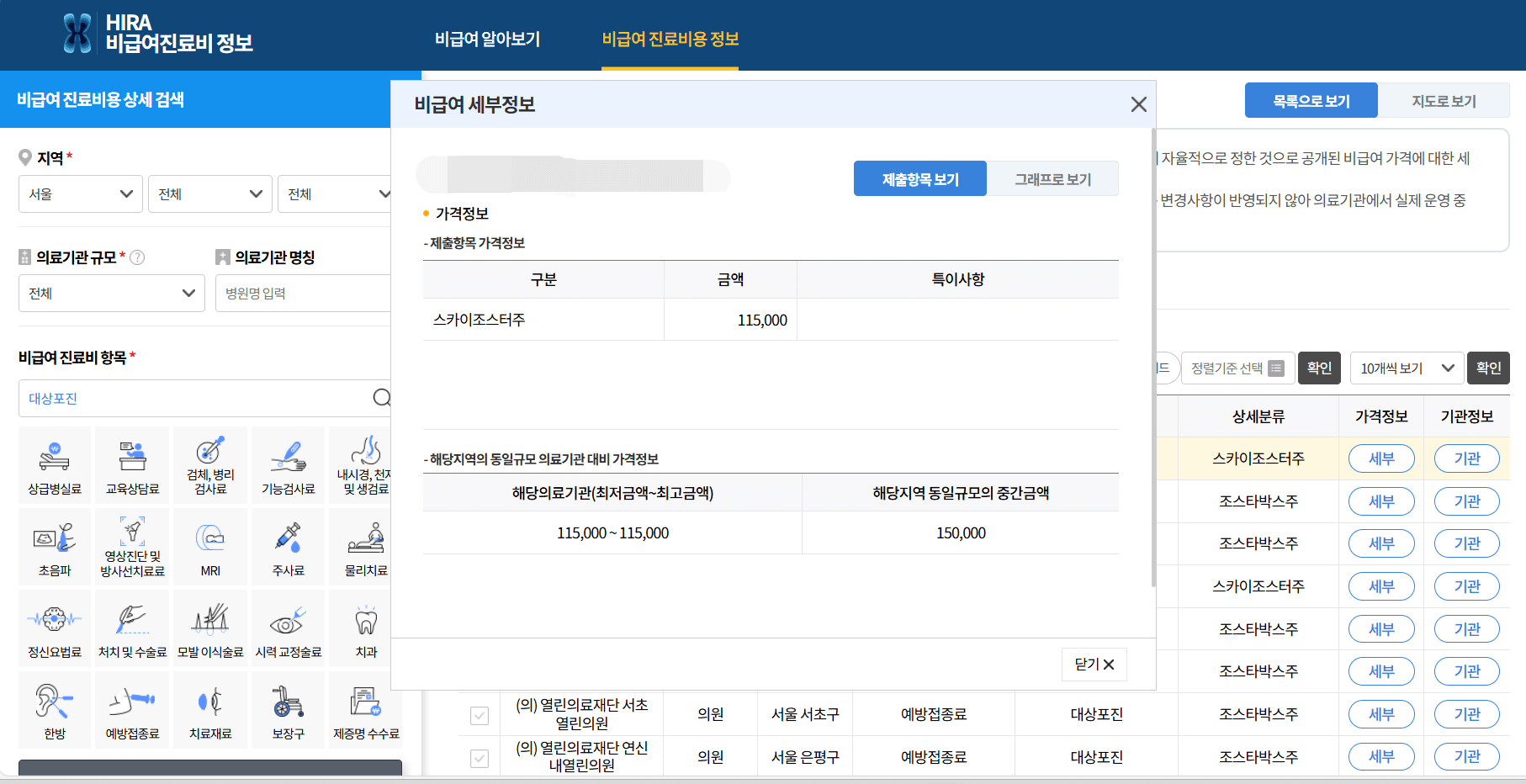This screenshot has width=1526, height=784.
Task: Click the 병원명 입력 hospital name field
Action: click(303, 293)
